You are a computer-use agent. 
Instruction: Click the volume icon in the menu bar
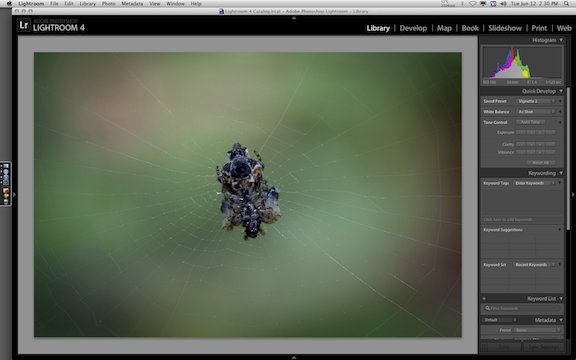(x=503, y=4)
